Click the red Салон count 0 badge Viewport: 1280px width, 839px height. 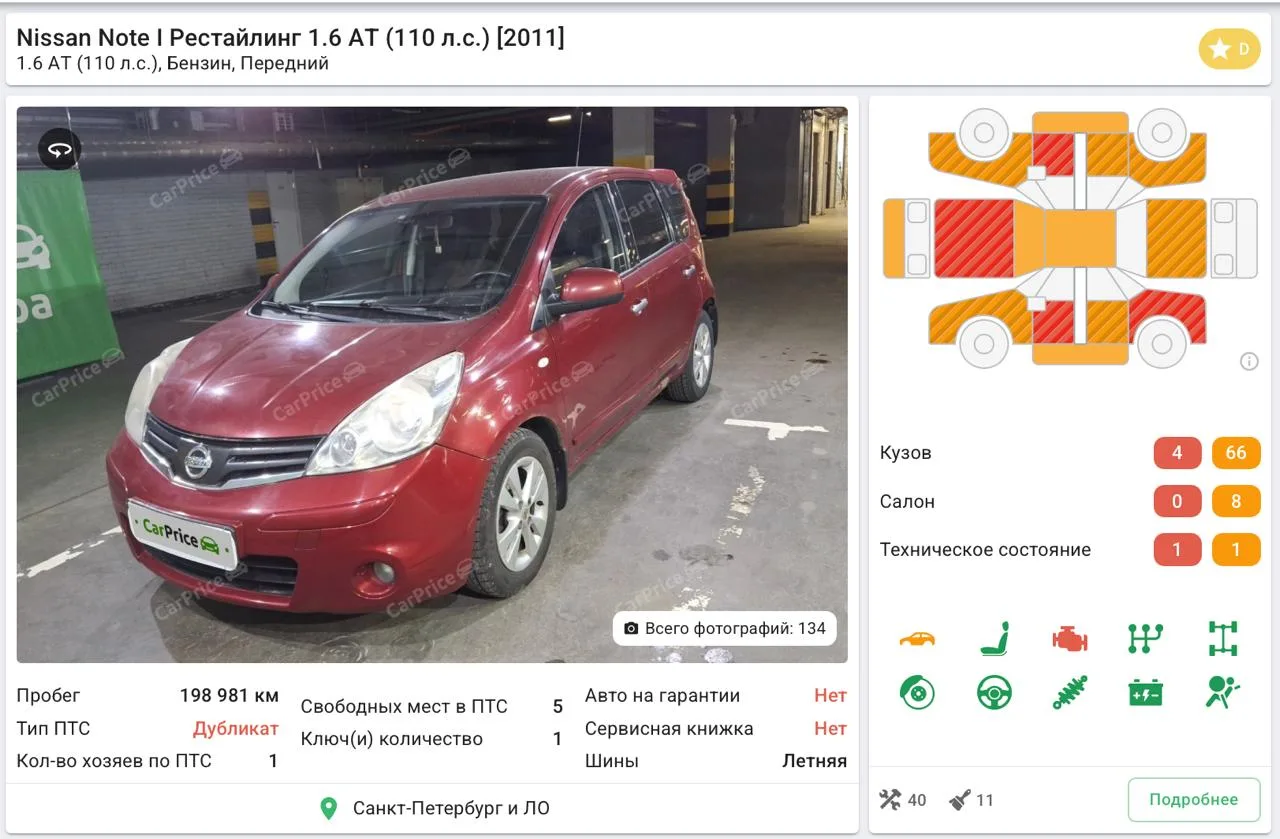click(x=1177, y=501)
